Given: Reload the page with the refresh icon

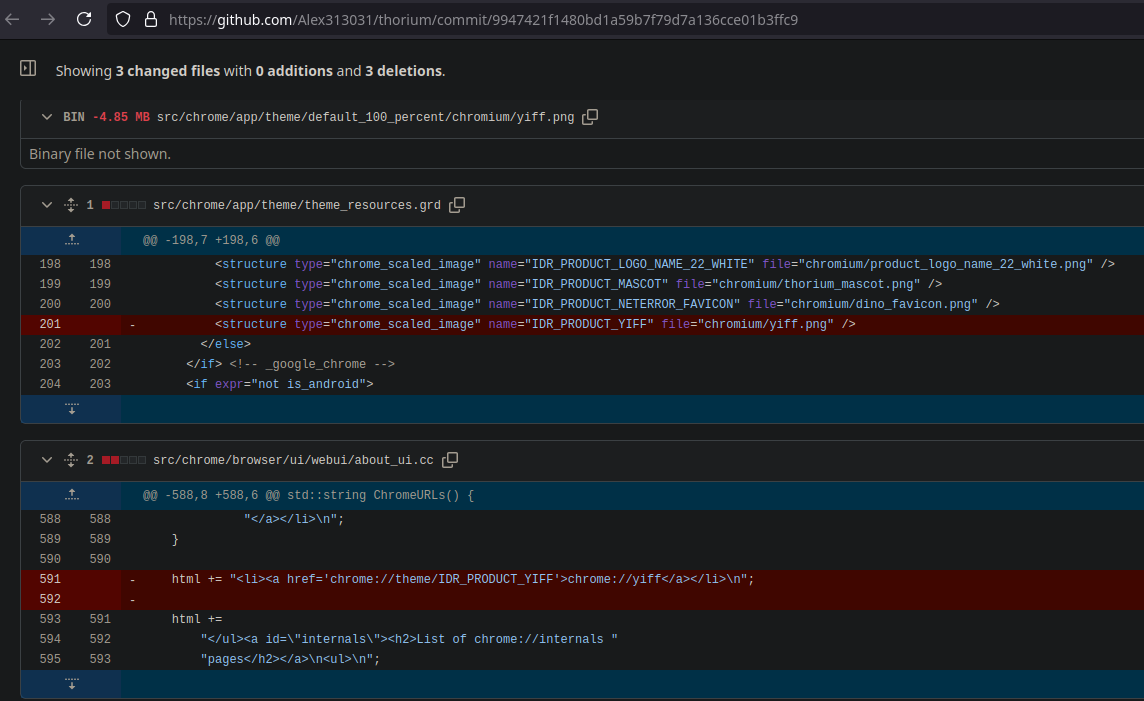Looking at the screenshot, I should click(84, 20).
